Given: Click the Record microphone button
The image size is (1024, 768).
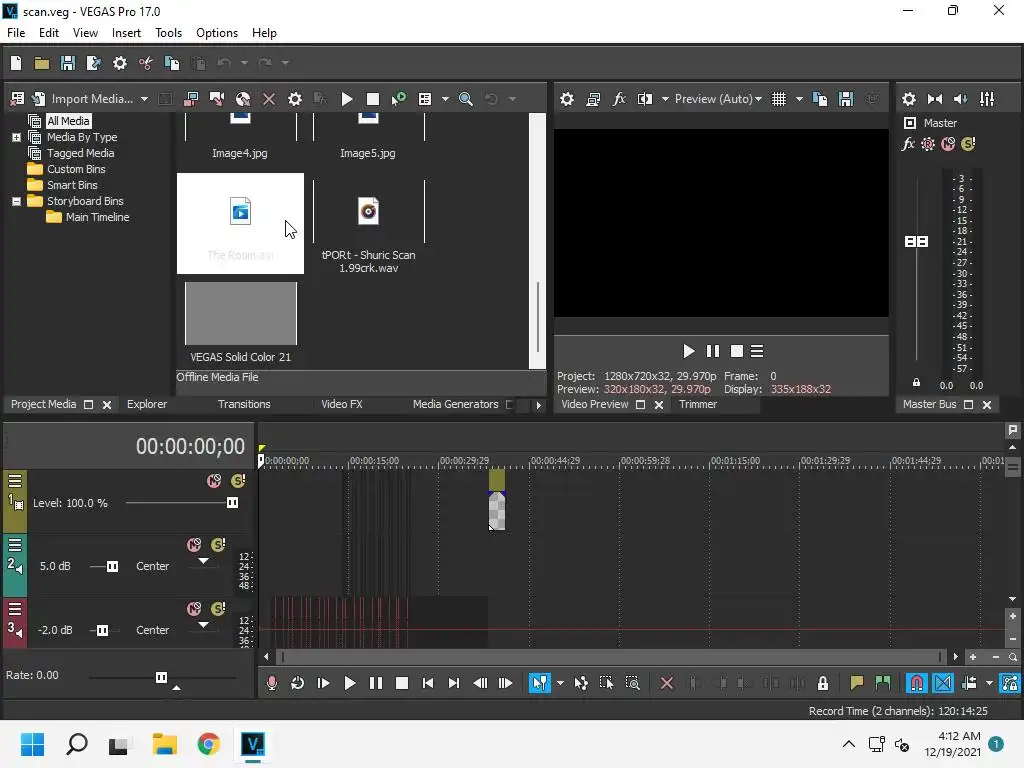Looking at the screenshot, I should pos(272,683).
